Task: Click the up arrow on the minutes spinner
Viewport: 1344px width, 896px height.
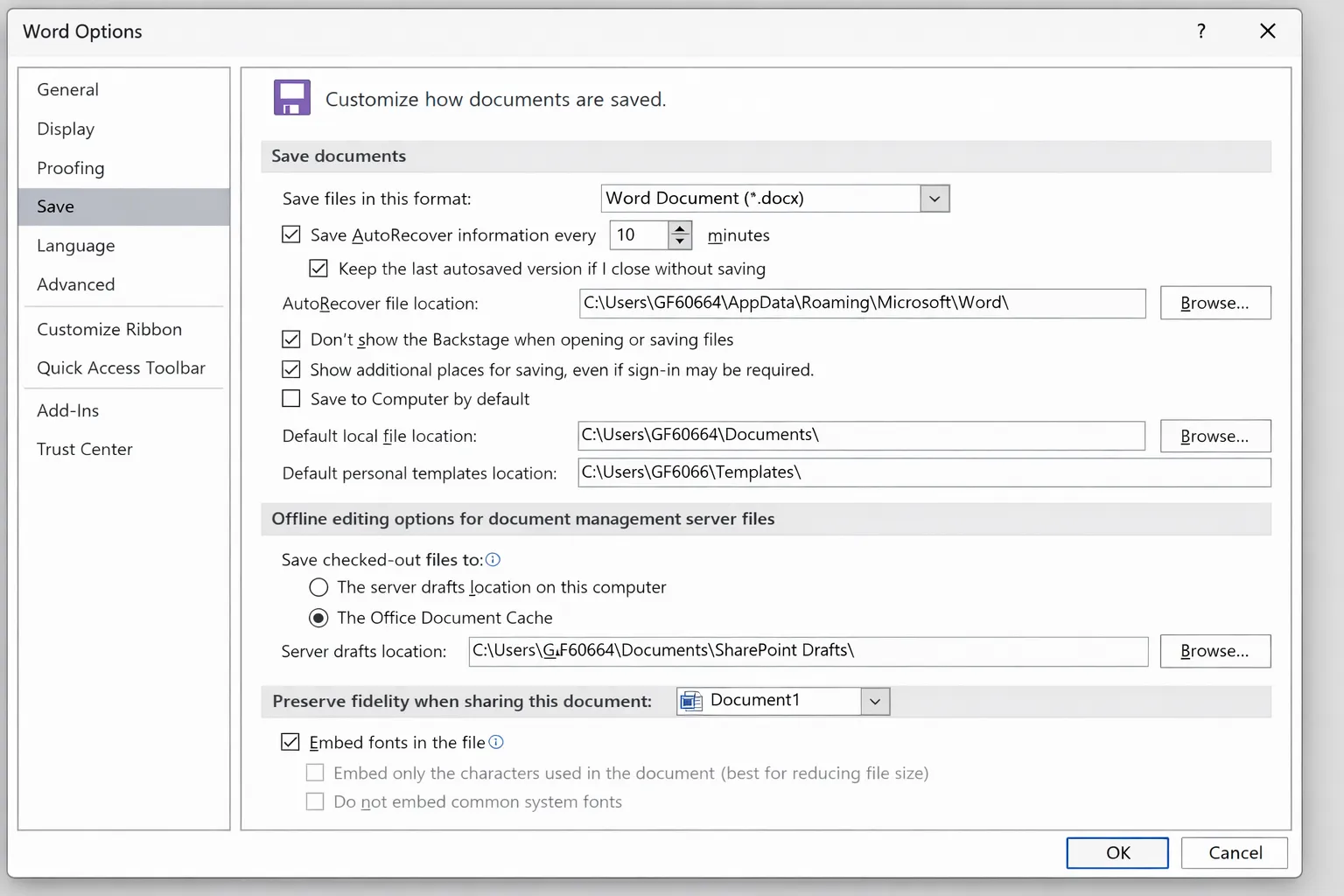Action: pyautogui.click(x=680, y=228)
